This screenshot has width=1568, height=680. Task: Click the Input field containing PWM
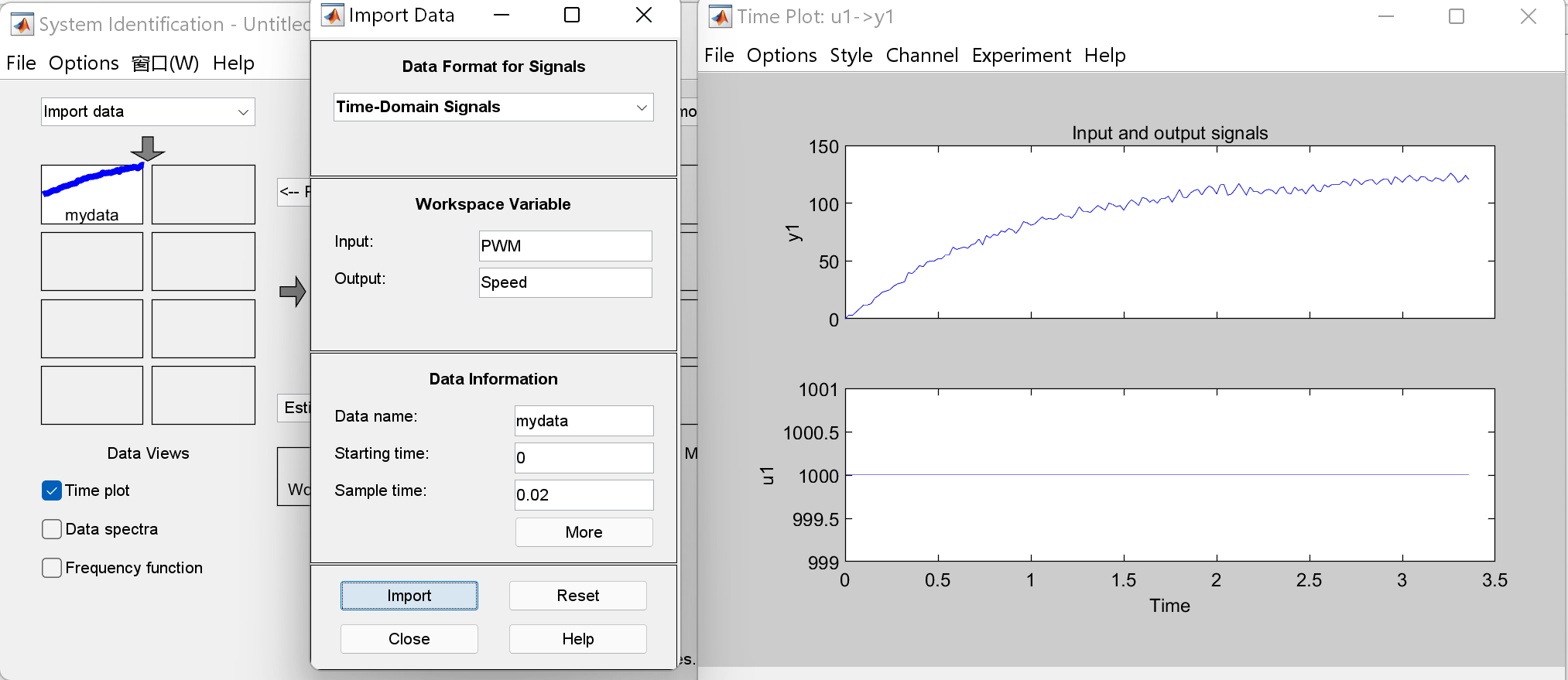pyautogui.click(x=566, y=246)
